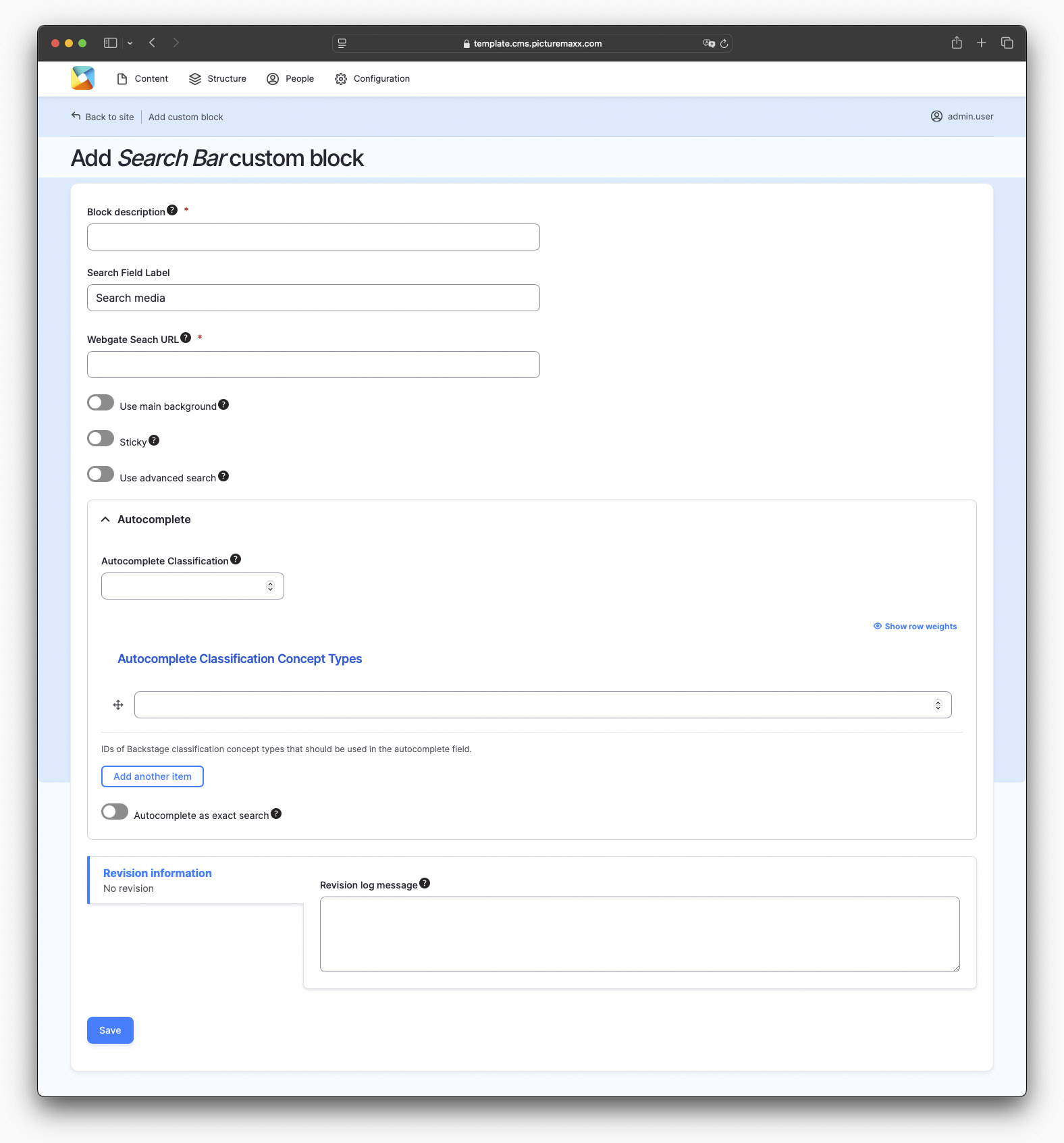Screen dimensions: 1064x1143
Task: Show help for Block description
Action: click(x=172, y=210)
